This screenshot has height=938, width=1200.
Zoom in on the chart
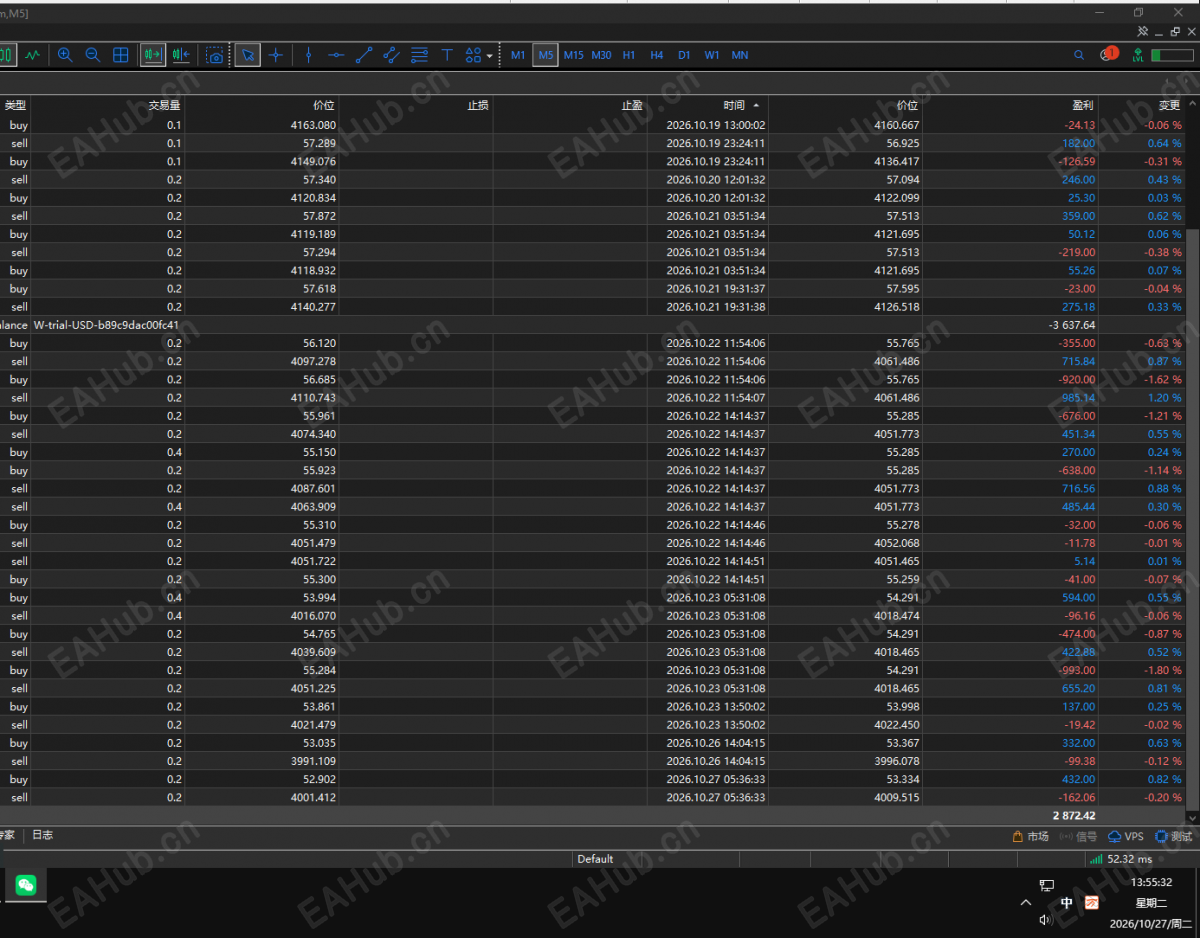(65, 55)
